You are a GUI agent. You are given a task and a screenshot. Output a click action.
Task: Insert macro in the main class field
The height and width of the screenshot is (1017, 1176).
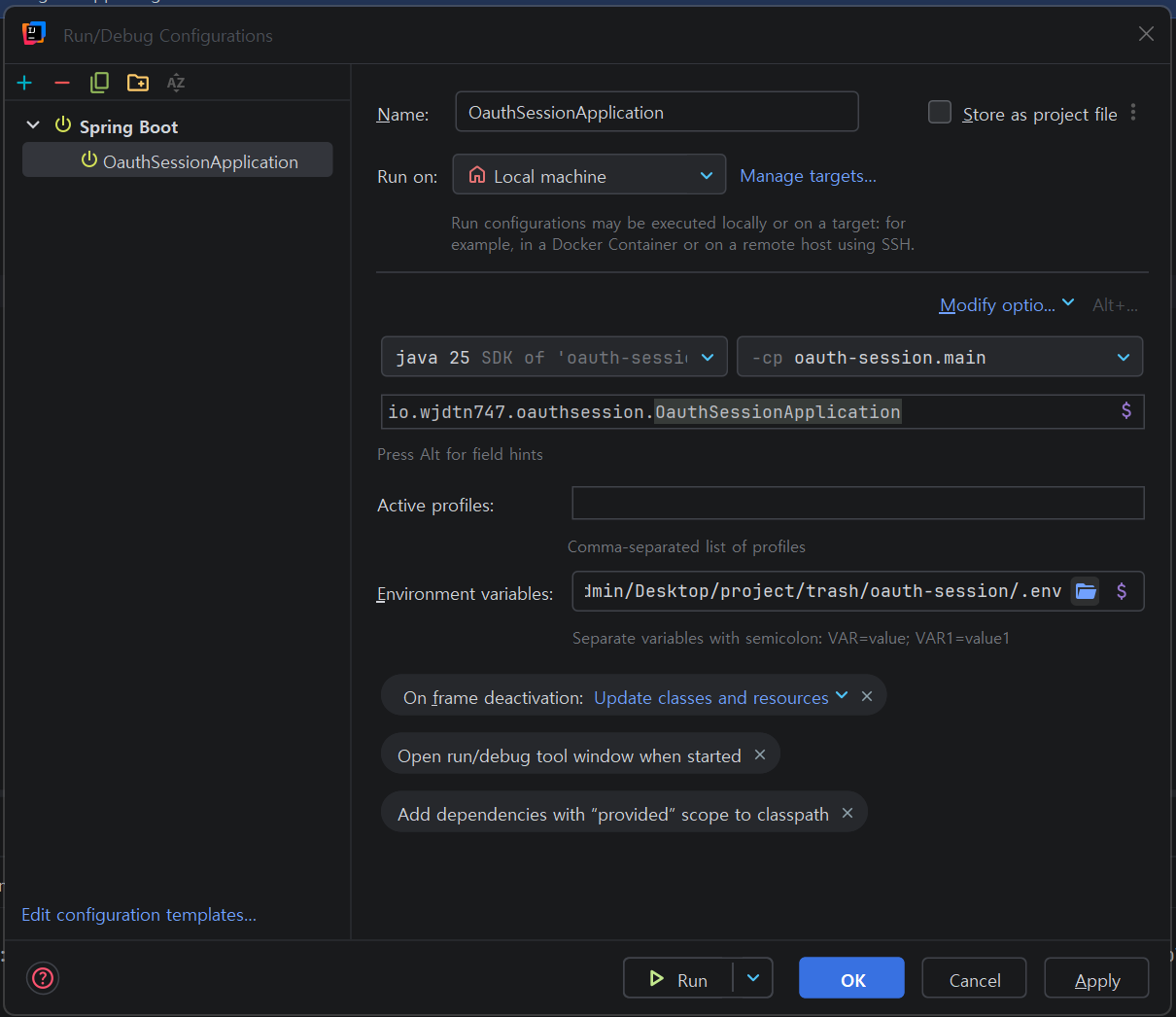coord(1126,410)
